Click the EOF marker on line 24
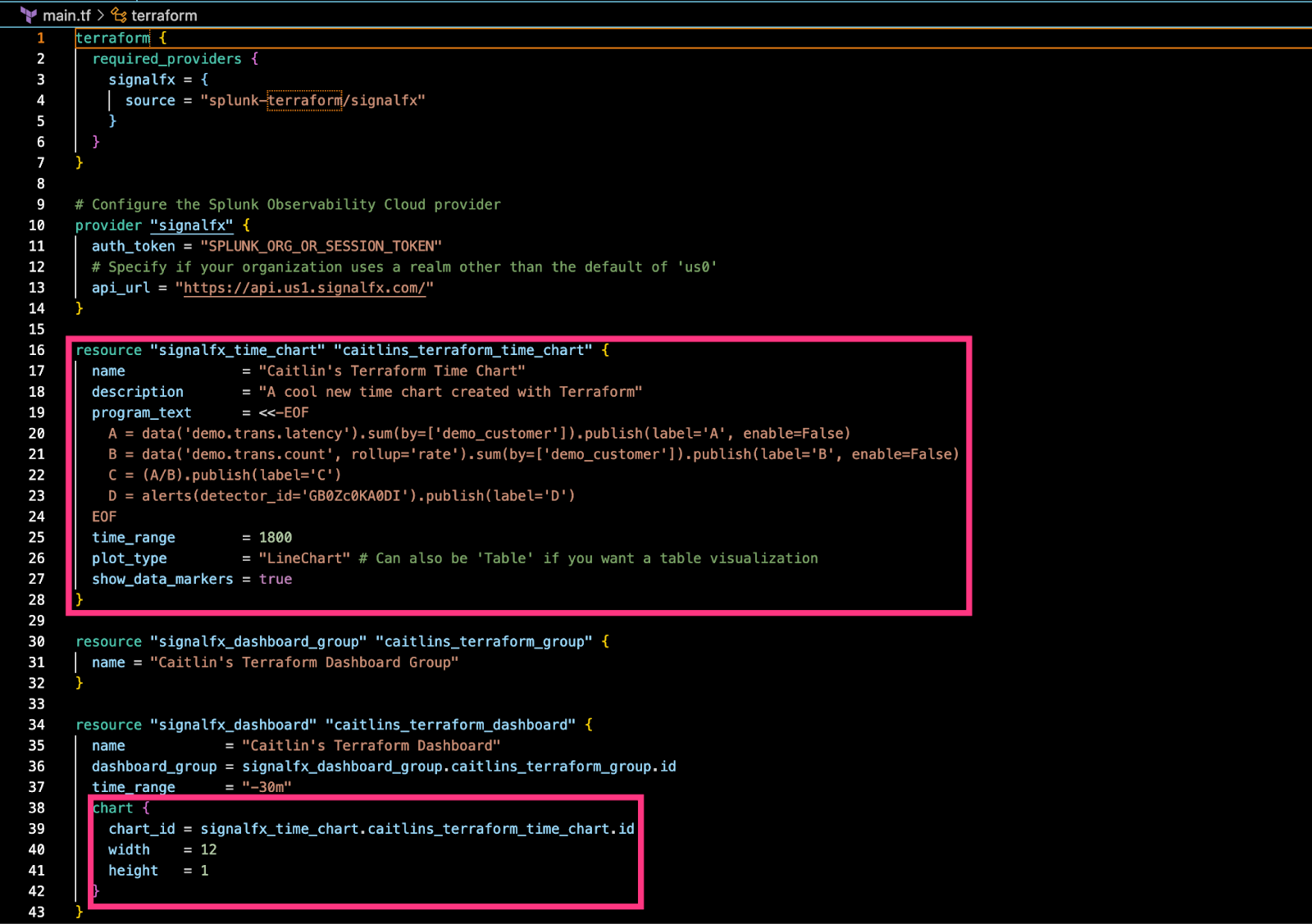Image resolution: width=1312 pixels, height=924 pixels. click(x=103, y=517)
